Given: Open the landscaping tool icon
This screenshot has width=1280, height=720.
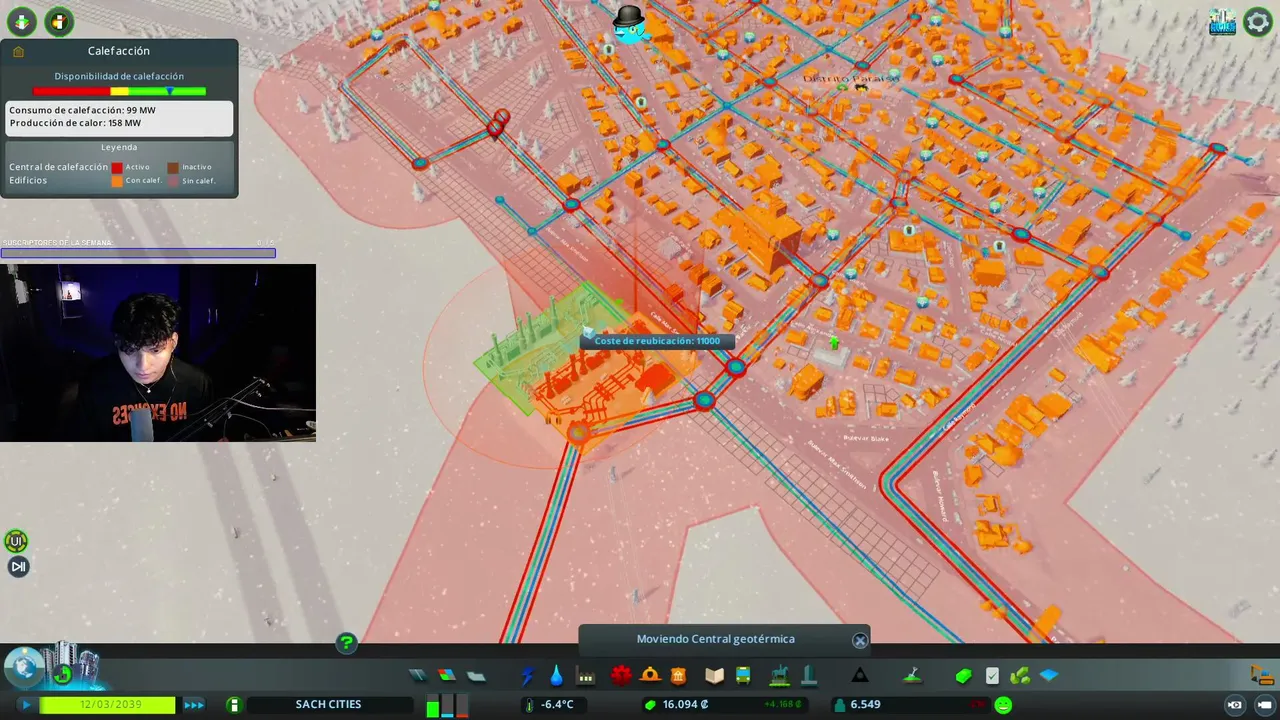Looking at the screenshot, I should (912, 676).
